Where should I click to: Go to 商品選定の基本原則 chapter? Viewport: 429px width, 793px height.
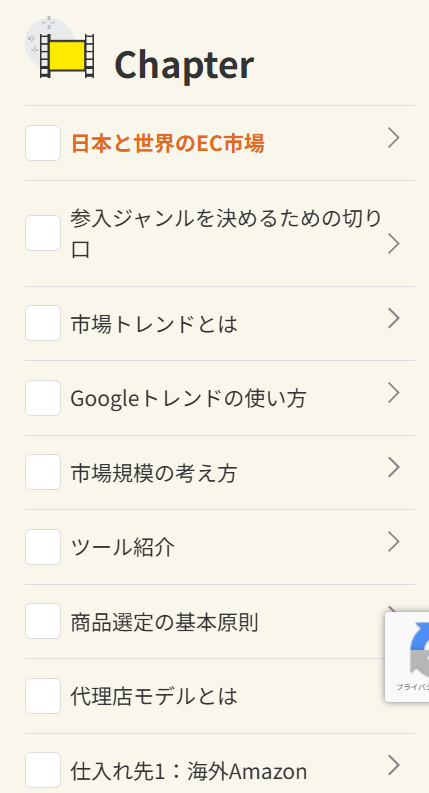click(164, 622)
